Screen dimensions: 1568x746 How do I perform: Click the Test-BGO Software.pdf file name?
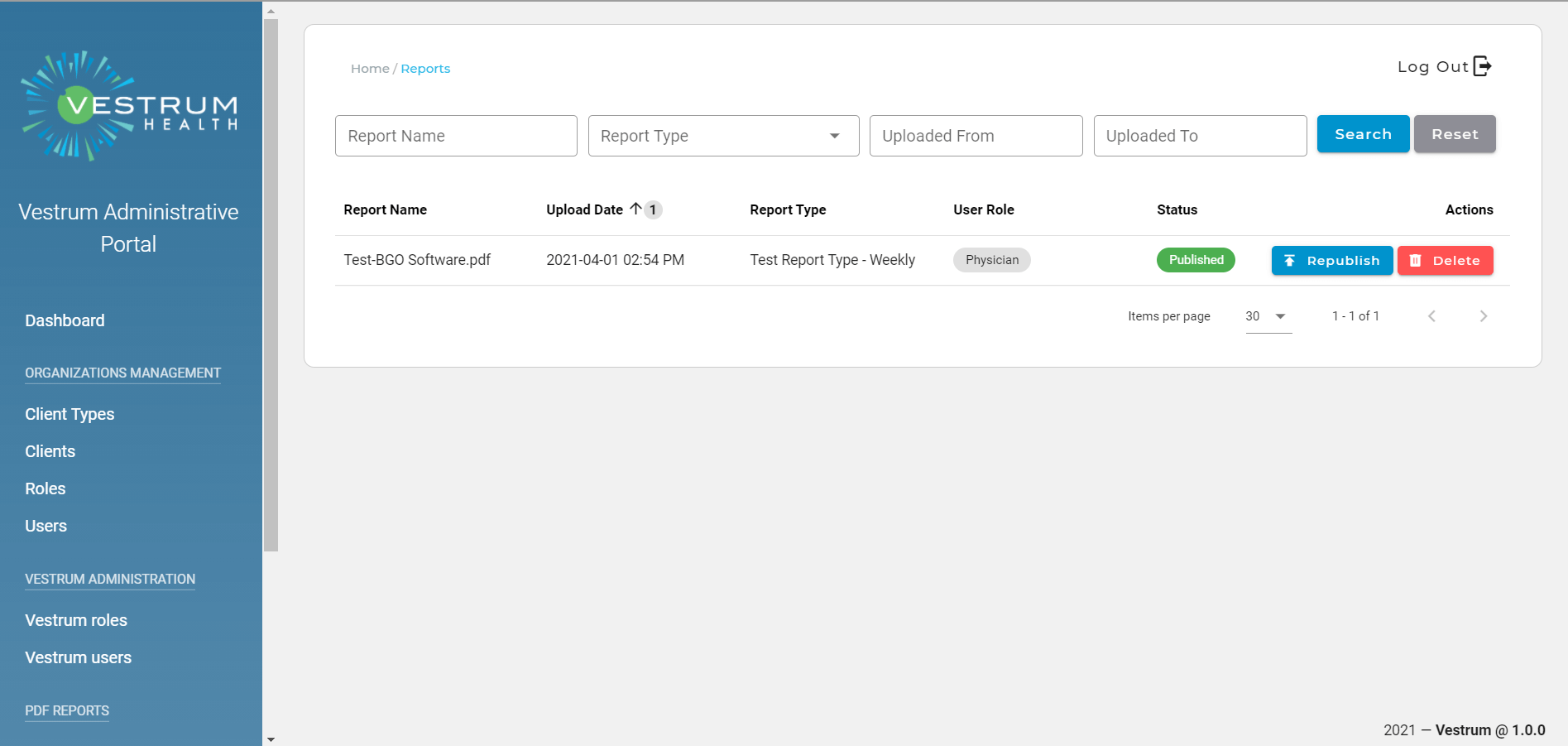[417, 260]
